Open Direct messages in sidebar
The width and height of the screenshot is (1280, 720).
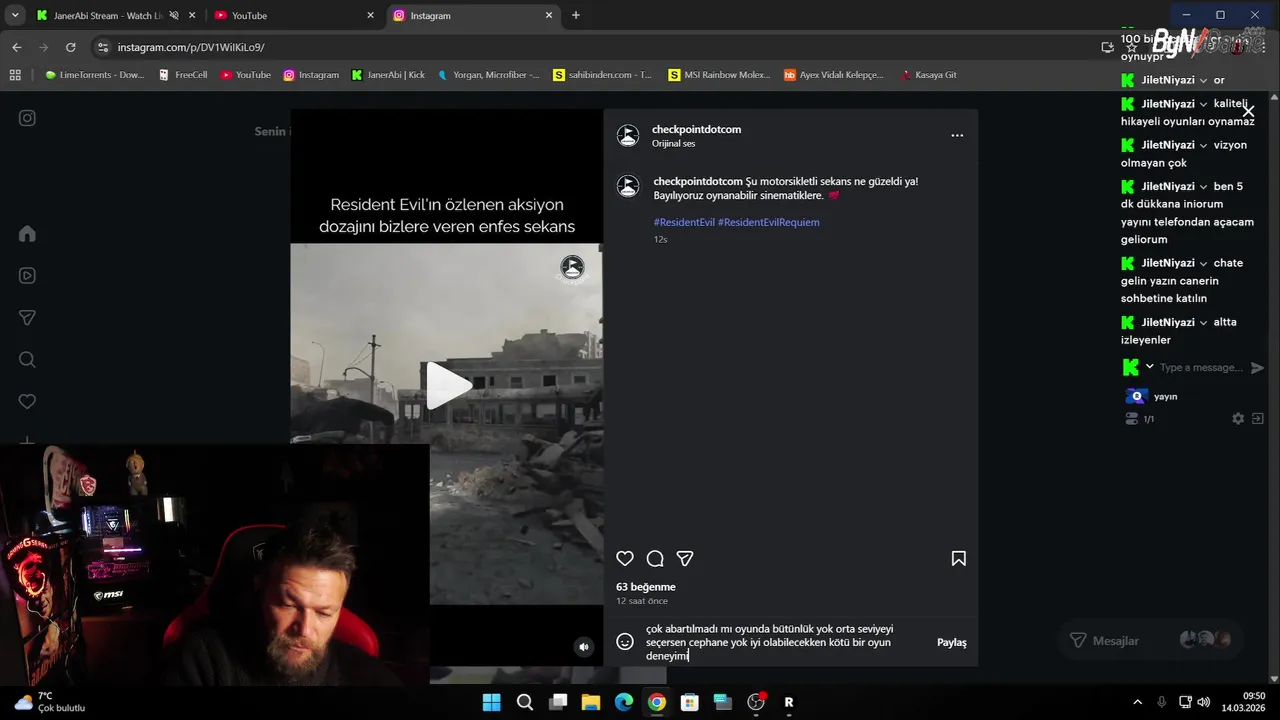[x=27, y=318]
